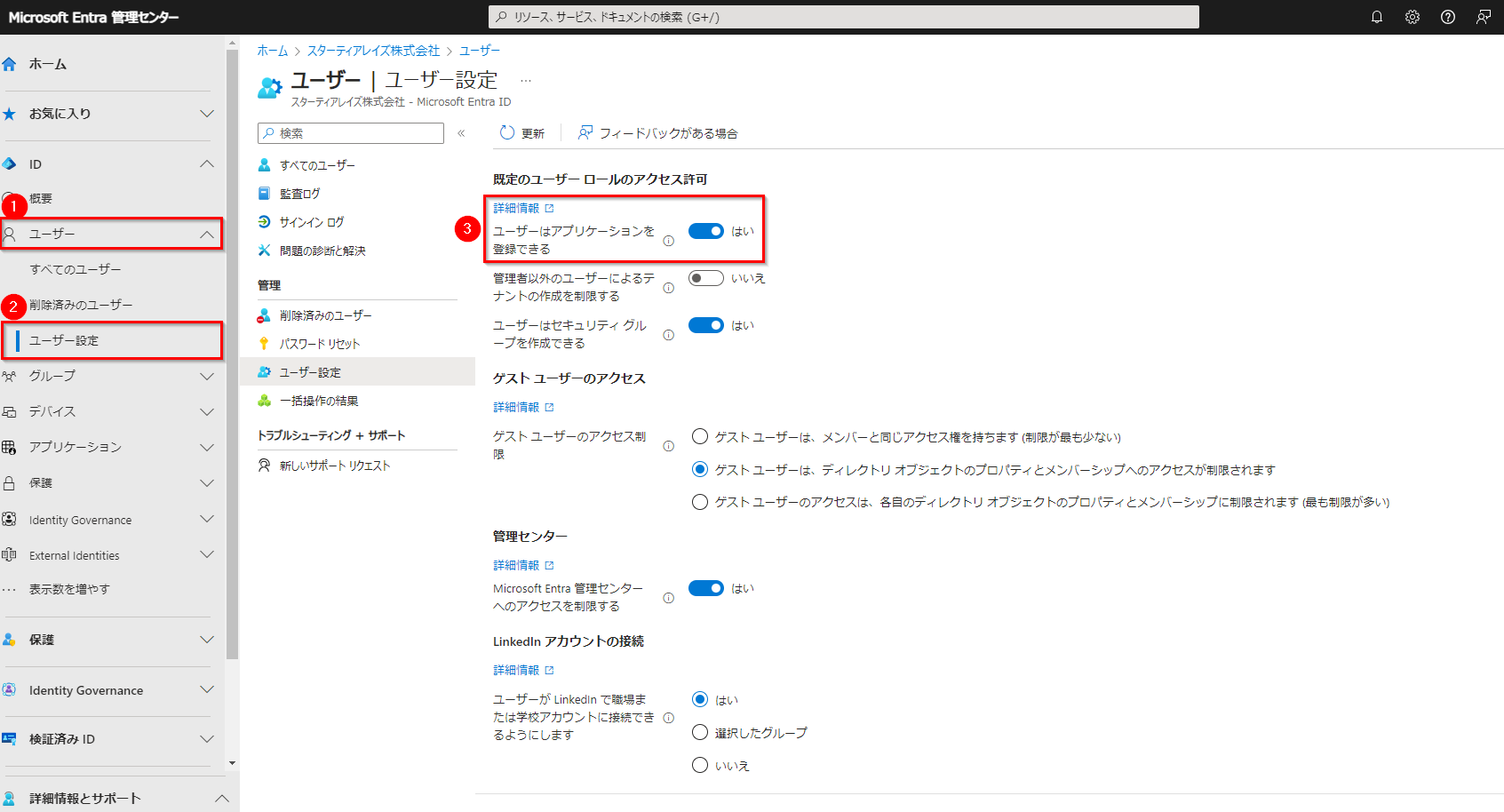Screen dimensions: 1504x812
Task: Click the favorites star icon
Action: (x=10, y=114)
